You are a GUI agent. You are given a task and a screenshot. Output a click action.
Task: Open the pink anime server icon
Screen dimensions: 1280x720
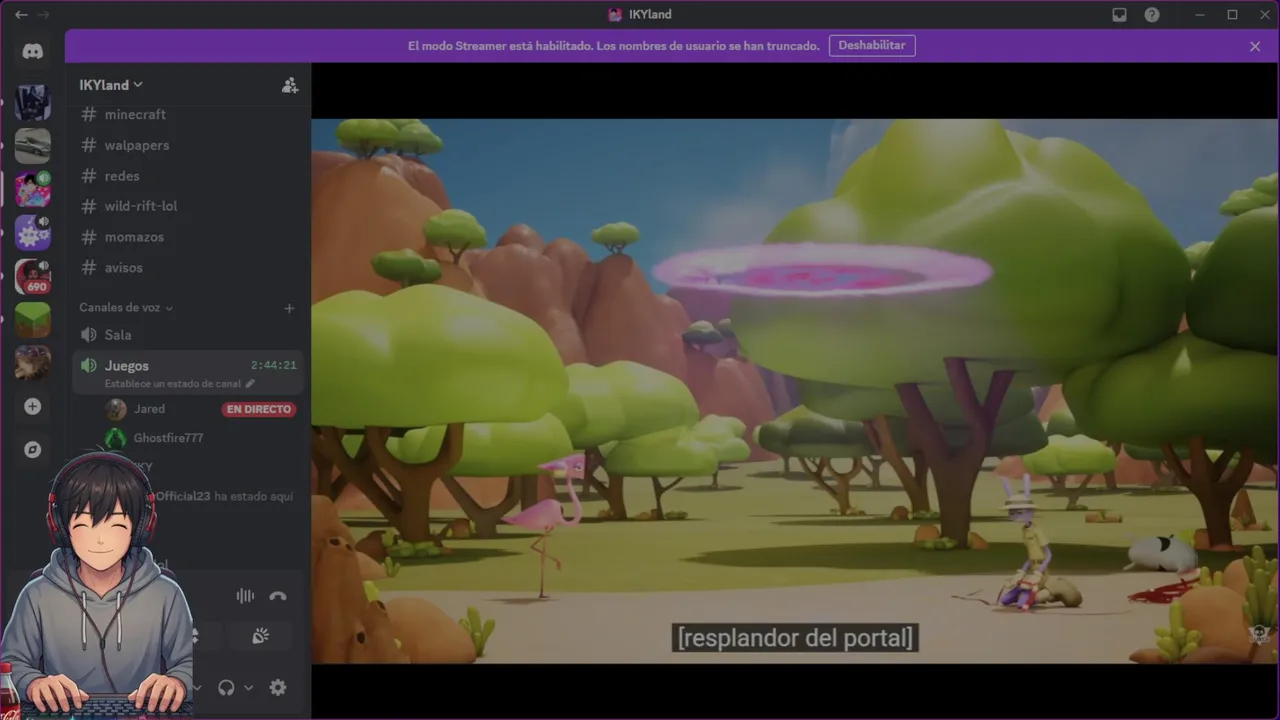click(x=33, y=189)
